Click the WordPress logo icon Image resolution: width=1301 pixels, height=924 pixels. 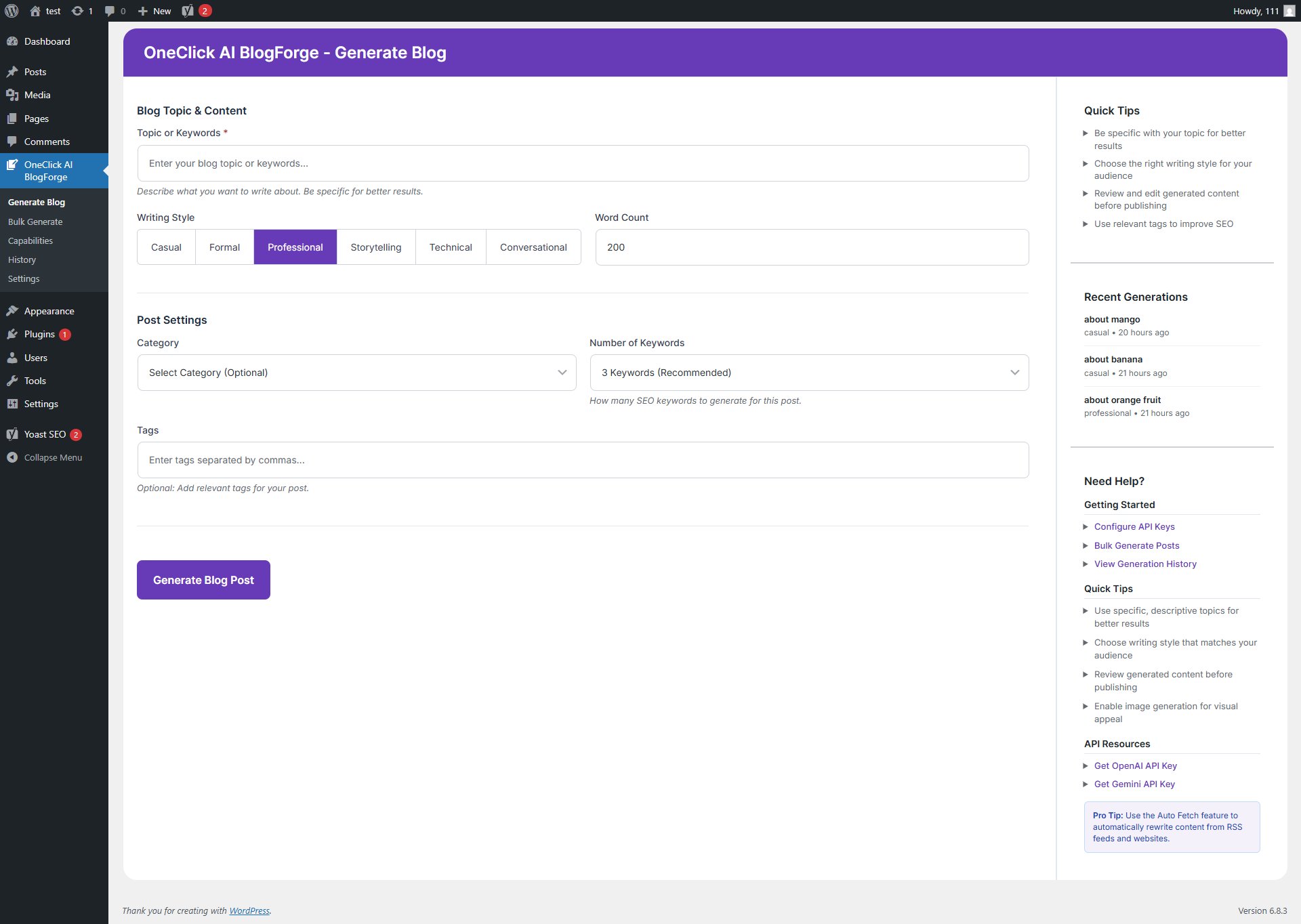(12, 11)
